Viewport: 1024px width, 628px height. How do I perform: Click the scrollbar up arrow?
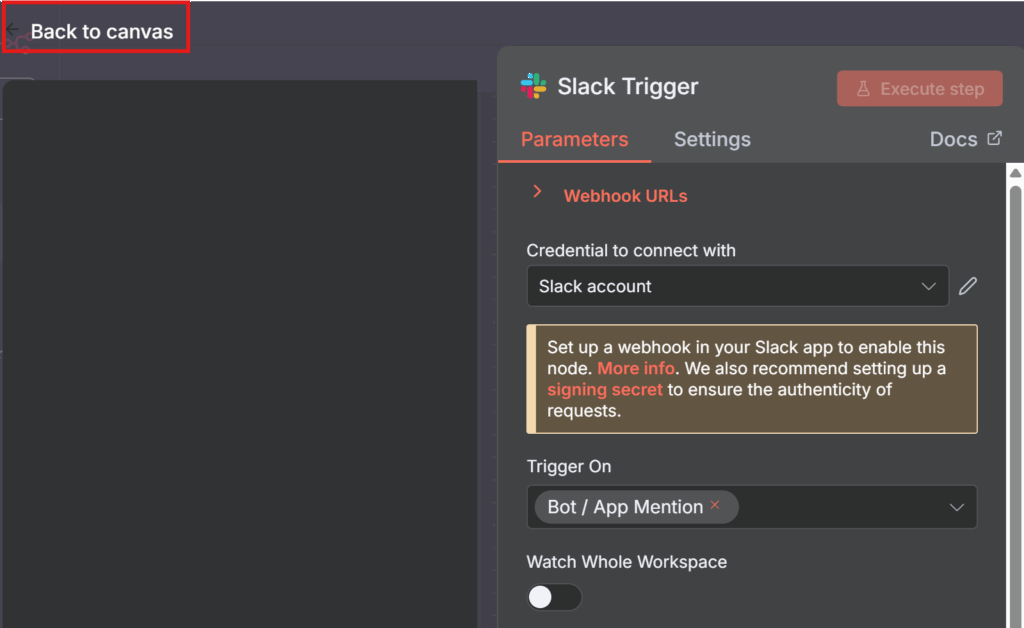1015,174
